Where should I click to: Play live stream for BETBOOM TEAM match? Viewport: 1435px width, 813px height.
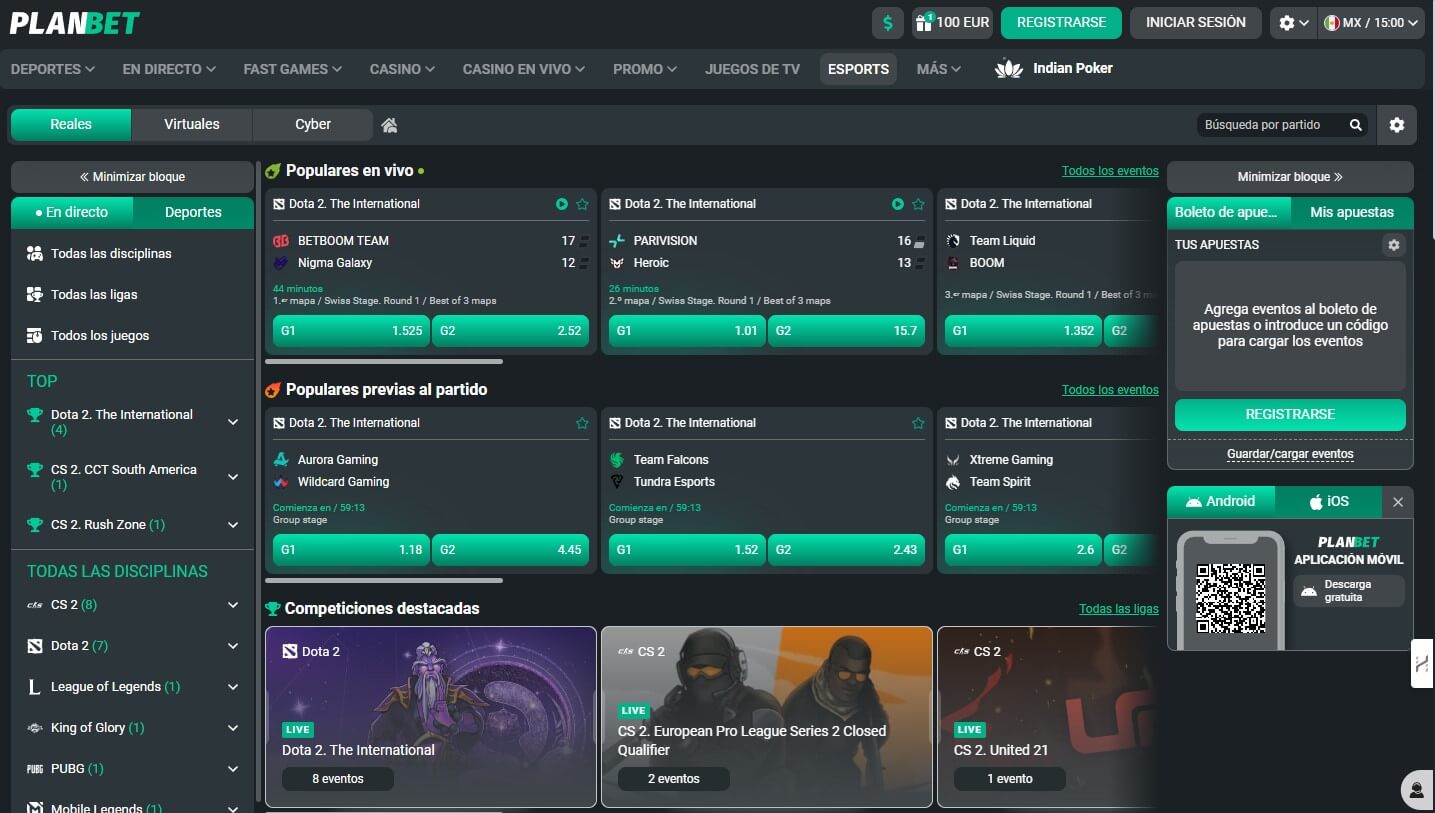pos(562,204)
